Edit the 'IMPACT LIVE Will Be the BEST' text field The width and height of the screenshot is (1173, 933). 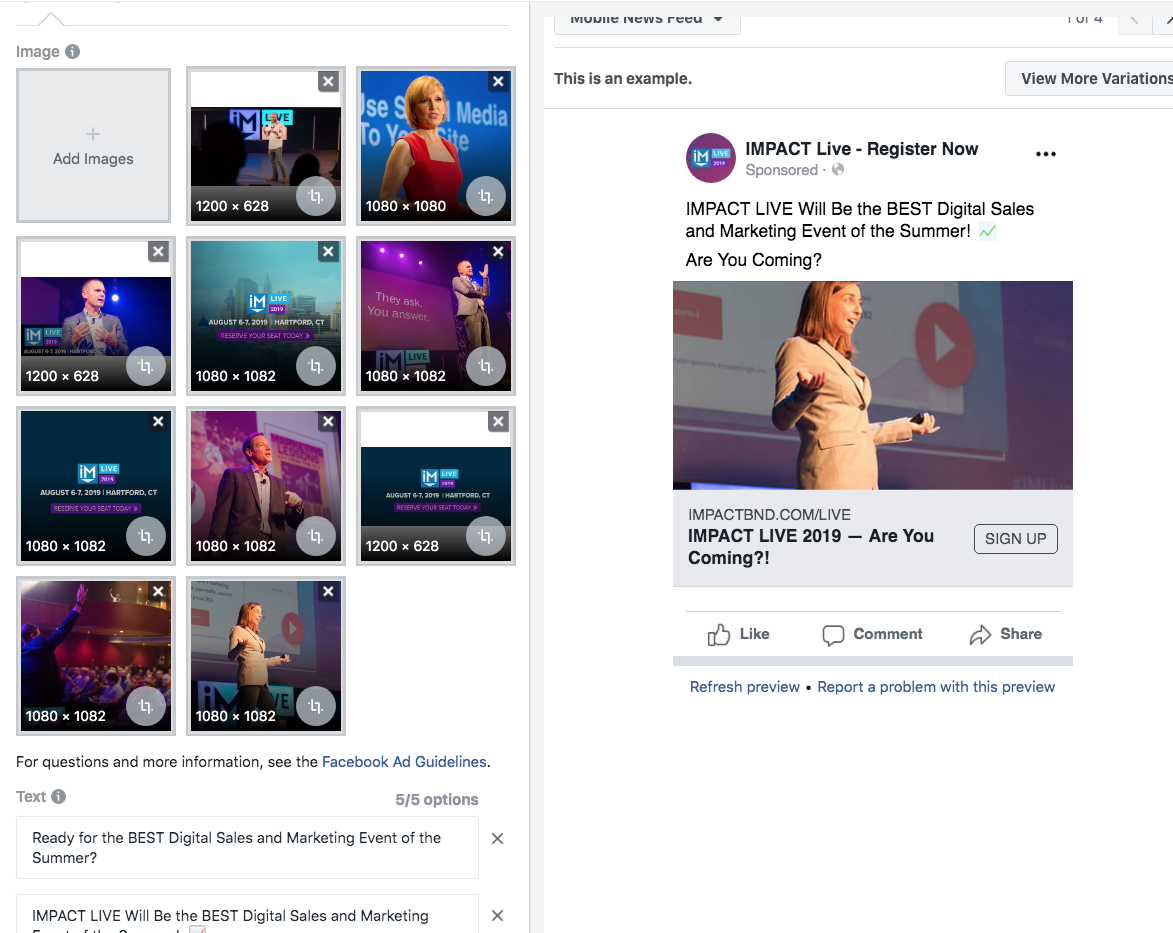[x=248, y=914]
